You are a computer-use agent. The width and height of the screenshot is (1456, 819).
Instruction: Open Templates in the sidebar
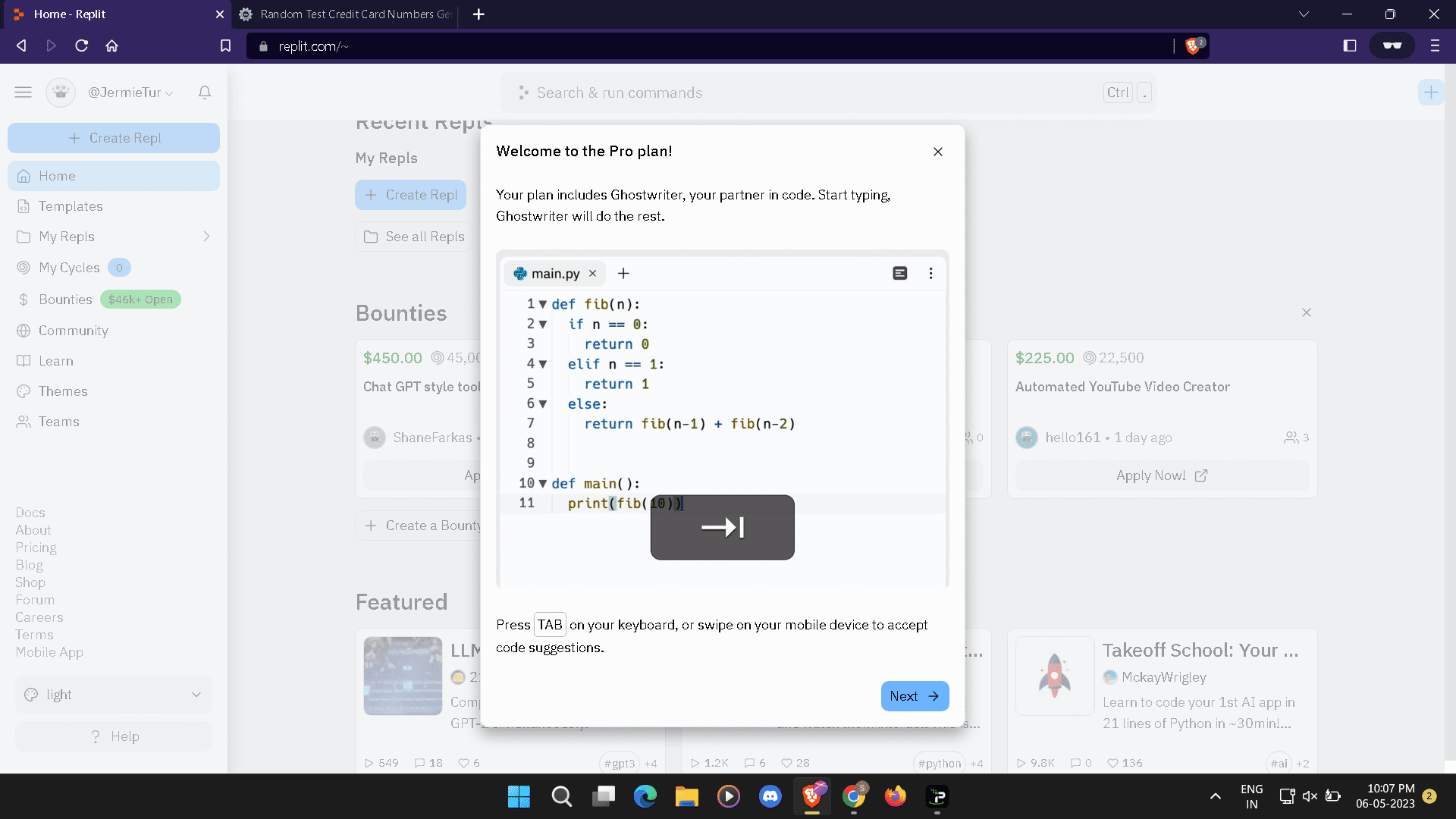pos(71,206)
